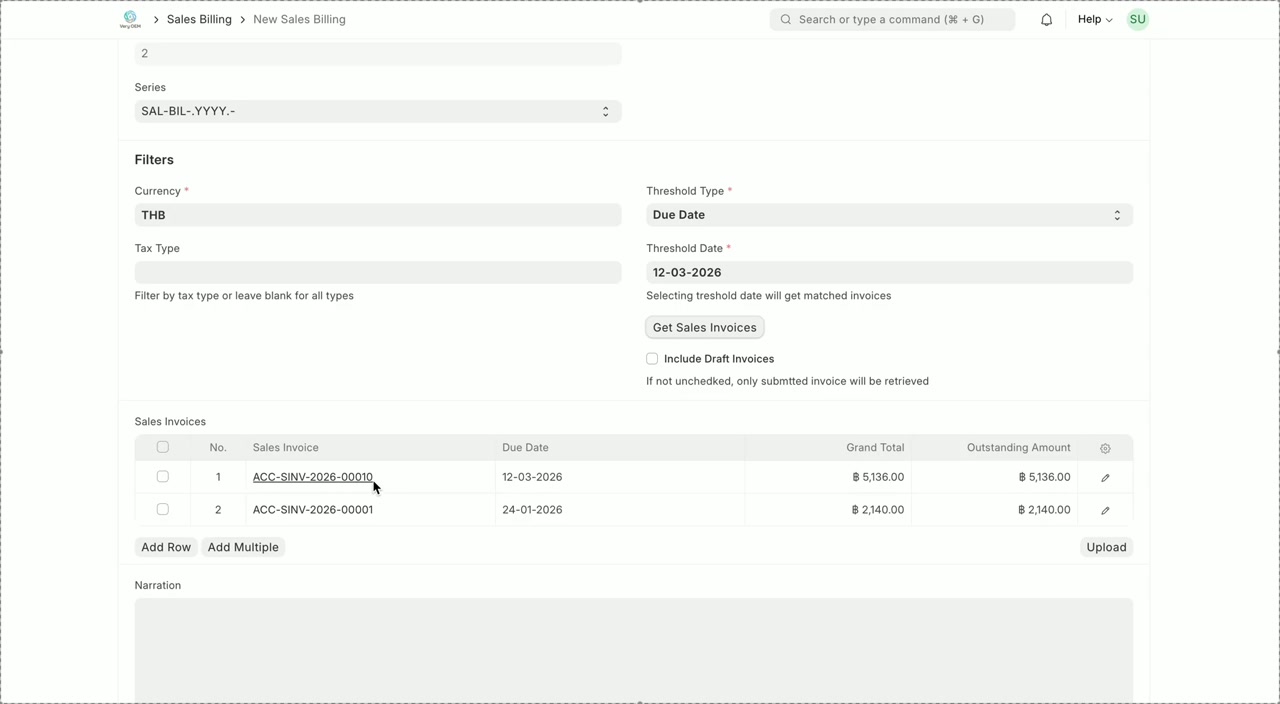Open the ACC-SINV-2026-00010 invoice link
1280x704 pixels.
(x=312, y=477)
